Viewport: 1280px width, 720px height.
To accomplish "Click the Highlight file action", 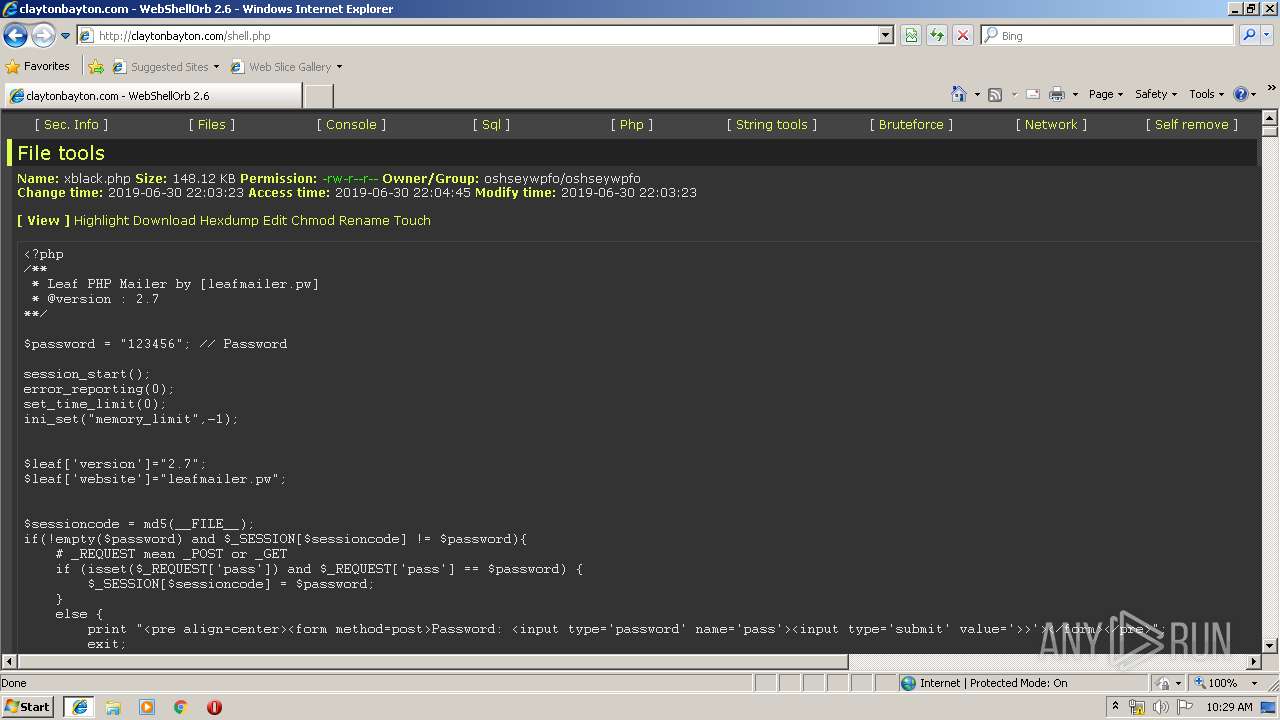I will [x=101, y=221].
